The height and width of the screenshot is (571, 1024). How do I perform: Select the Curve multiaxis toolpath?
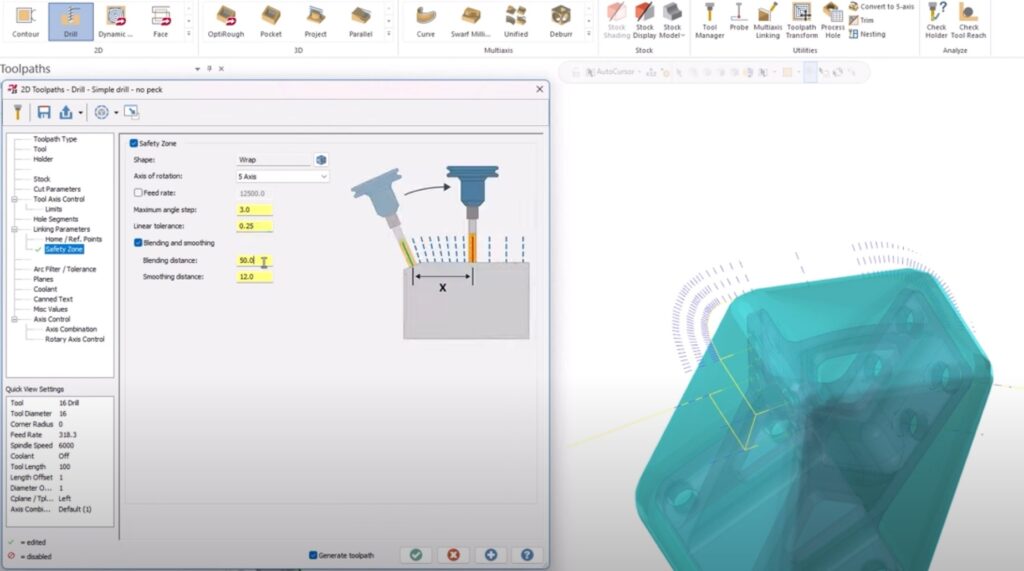pyautogui.click(x=426, y=21)
